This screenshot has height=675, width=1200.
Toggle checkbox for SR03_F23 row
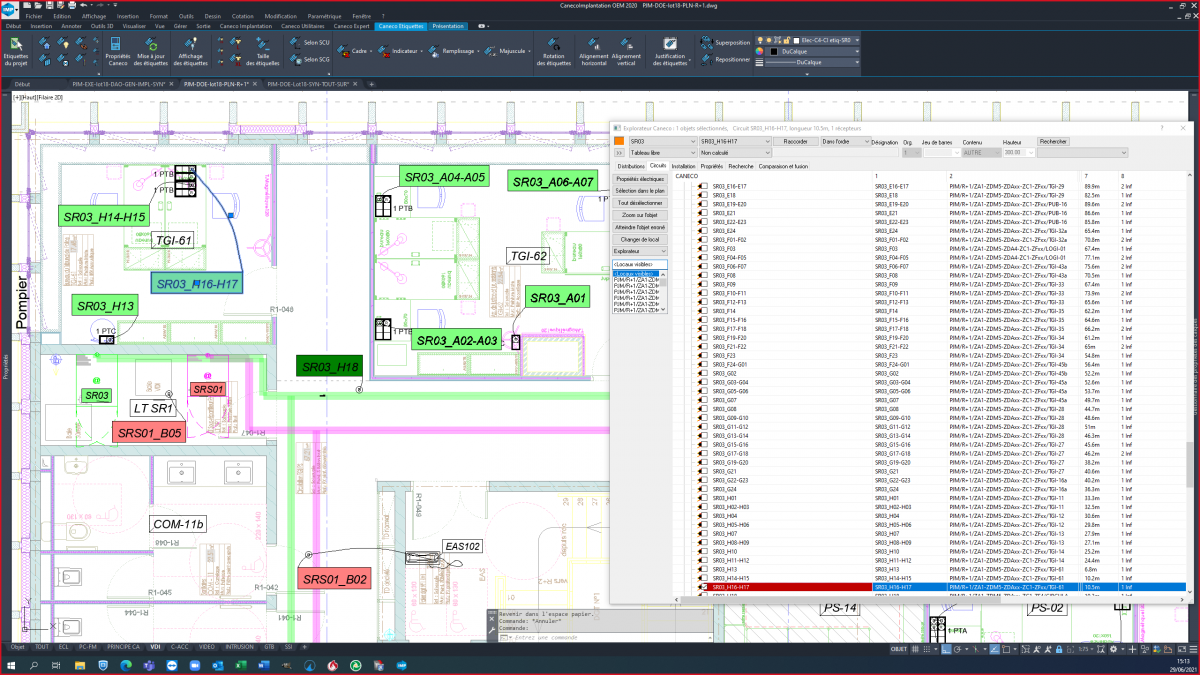pos(703,356)
